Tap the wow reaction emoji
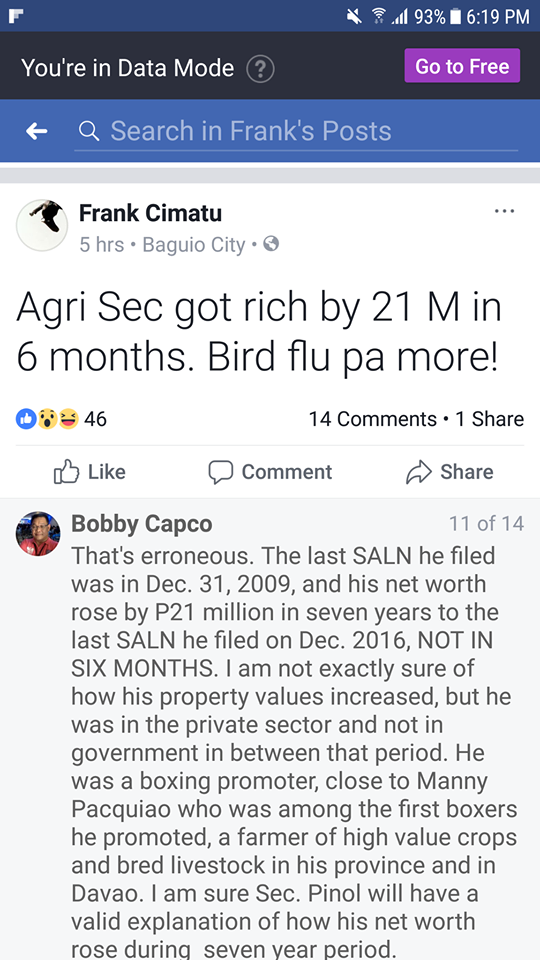This screenshot has height=960, width=540. point(47,419)
